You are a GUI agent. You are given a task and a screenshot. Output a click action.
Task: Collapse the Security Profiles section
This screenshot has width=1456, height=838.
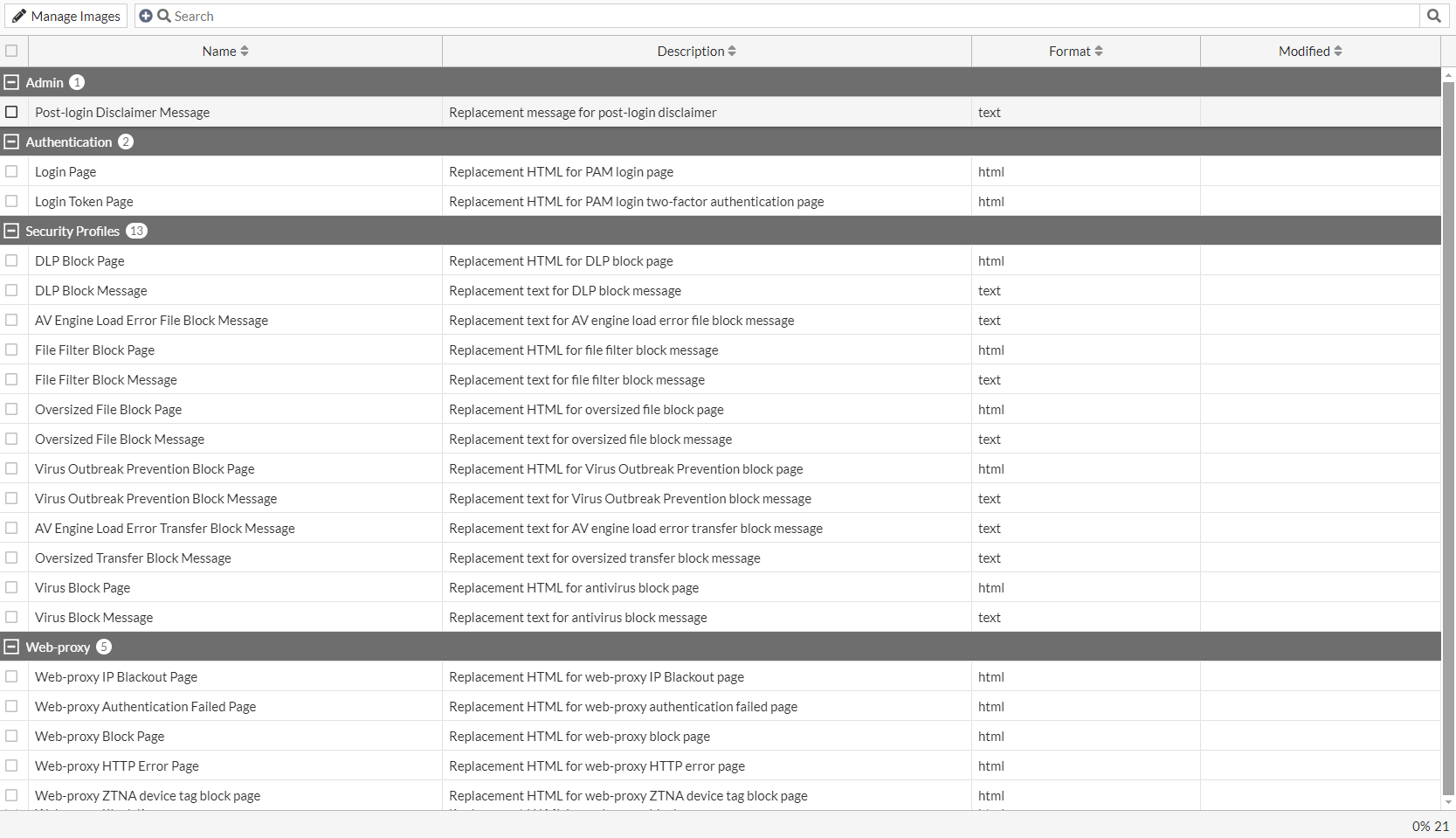click(11, 231)
